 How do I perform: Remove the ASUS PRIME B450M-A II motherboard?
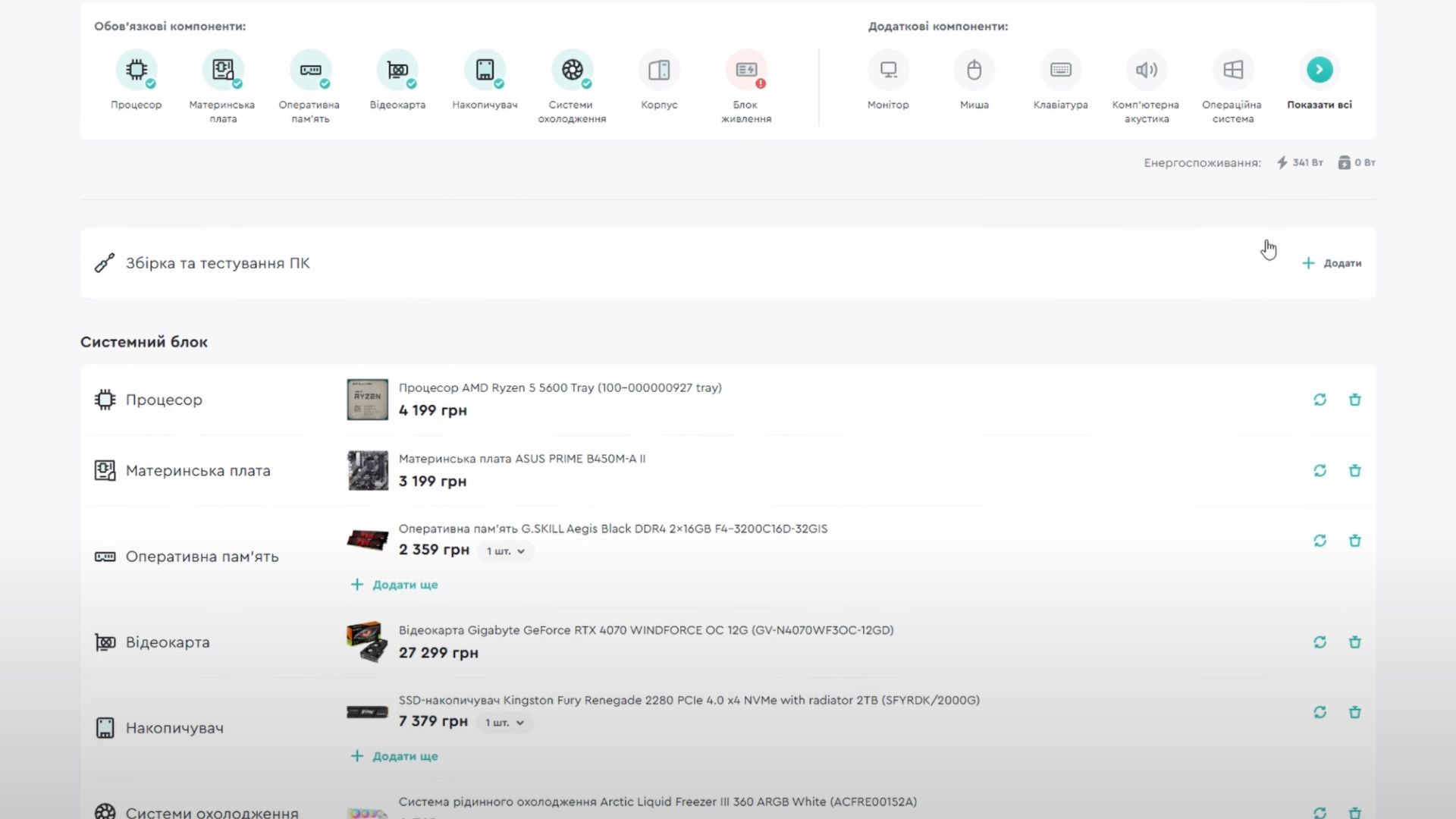(1354, 471)
